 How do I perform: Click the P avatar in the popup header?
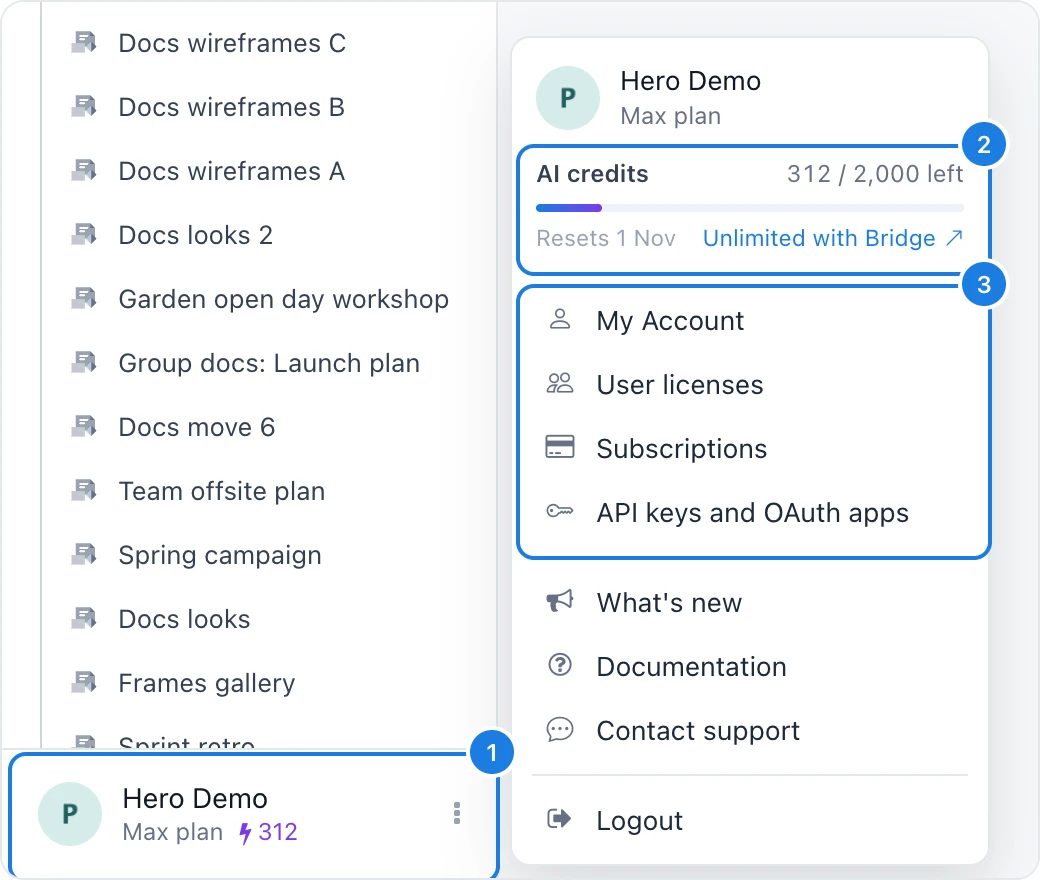pyautogui.click(x=568, y=97)
